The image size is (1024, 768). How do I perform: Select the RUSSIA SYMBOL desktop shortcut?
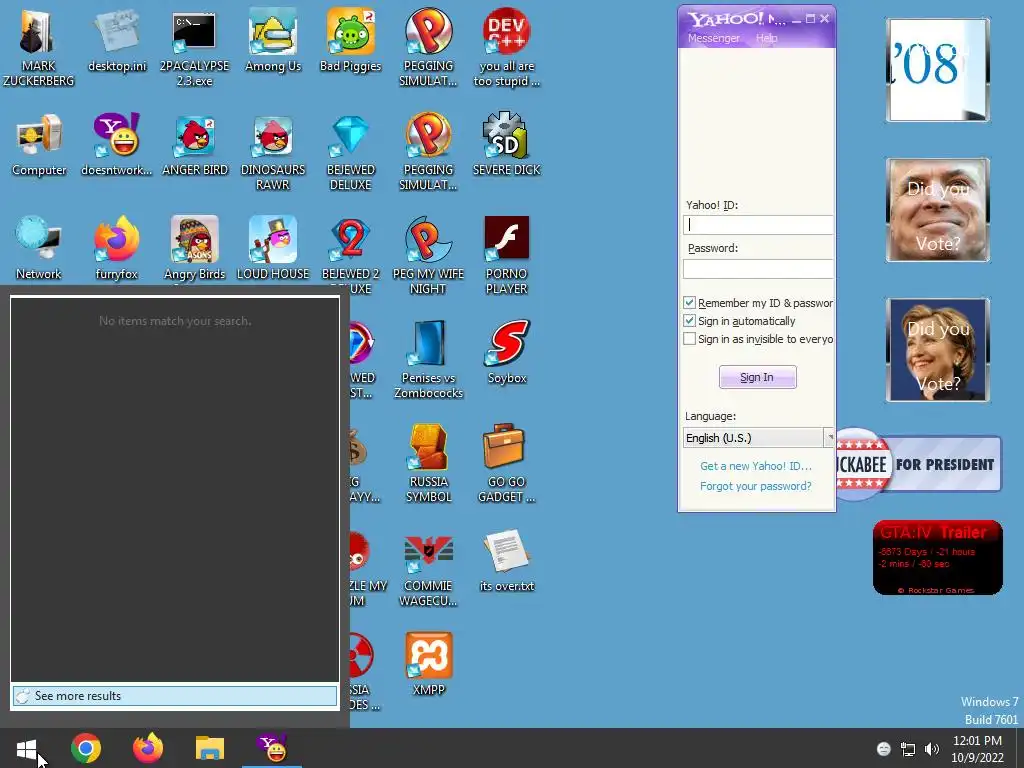tap(428, 462)
